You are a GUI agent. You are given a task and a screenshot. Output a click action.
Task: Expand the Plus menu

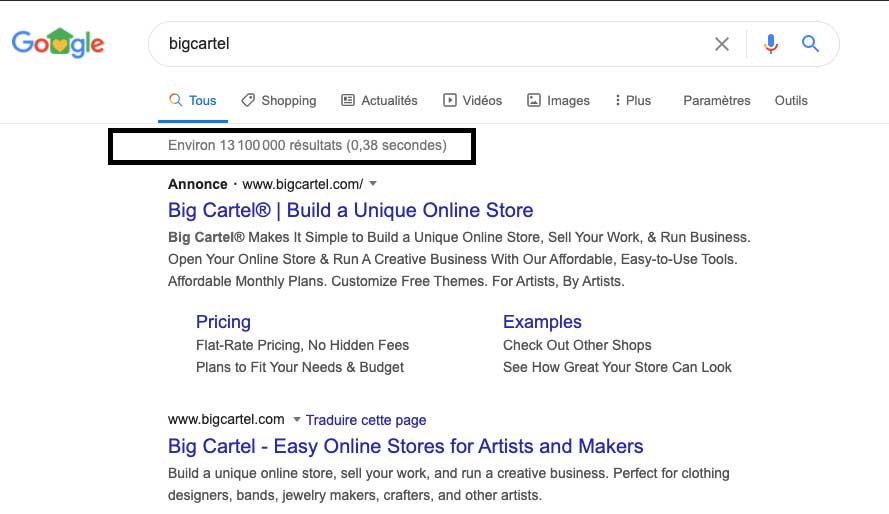[633, 101]
